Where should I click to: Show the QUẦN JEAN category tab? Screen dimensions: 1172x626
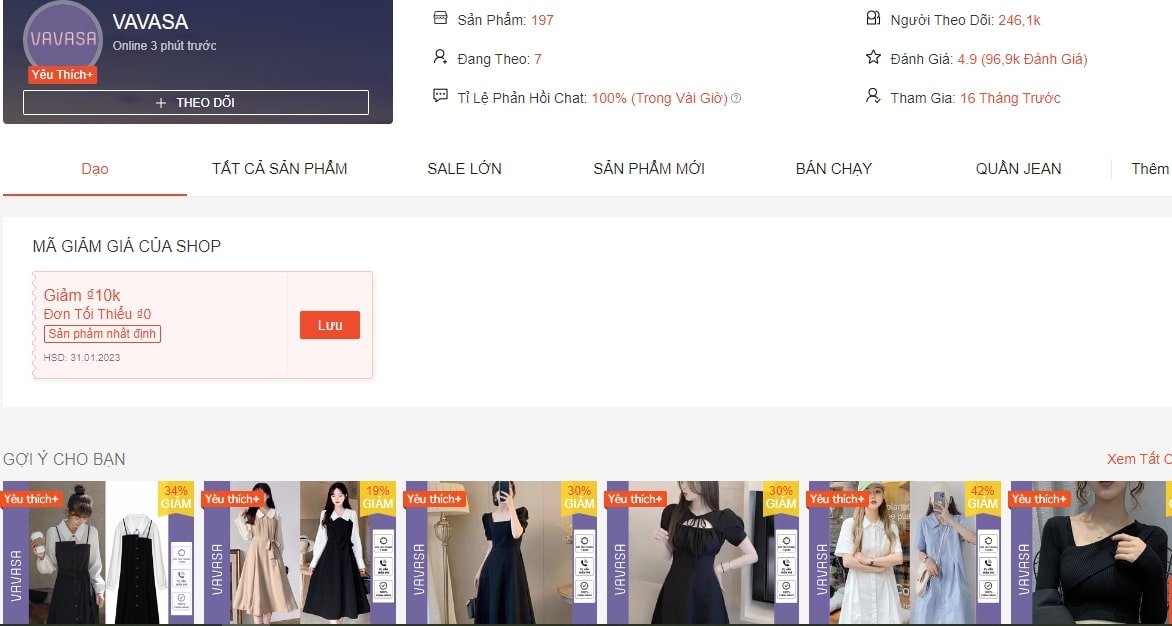pyautogui.click(x=1018, y=168)
